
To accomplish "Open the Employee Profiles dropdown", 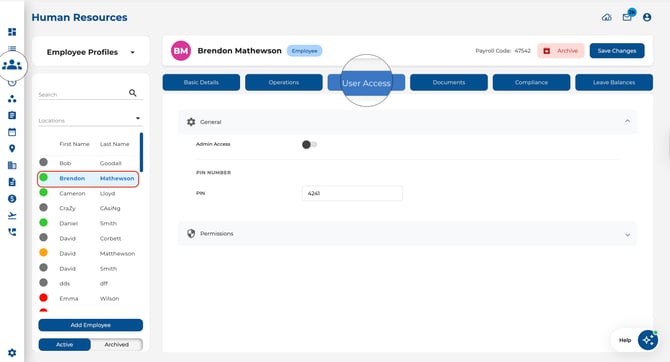I will (x=91, y=52).
